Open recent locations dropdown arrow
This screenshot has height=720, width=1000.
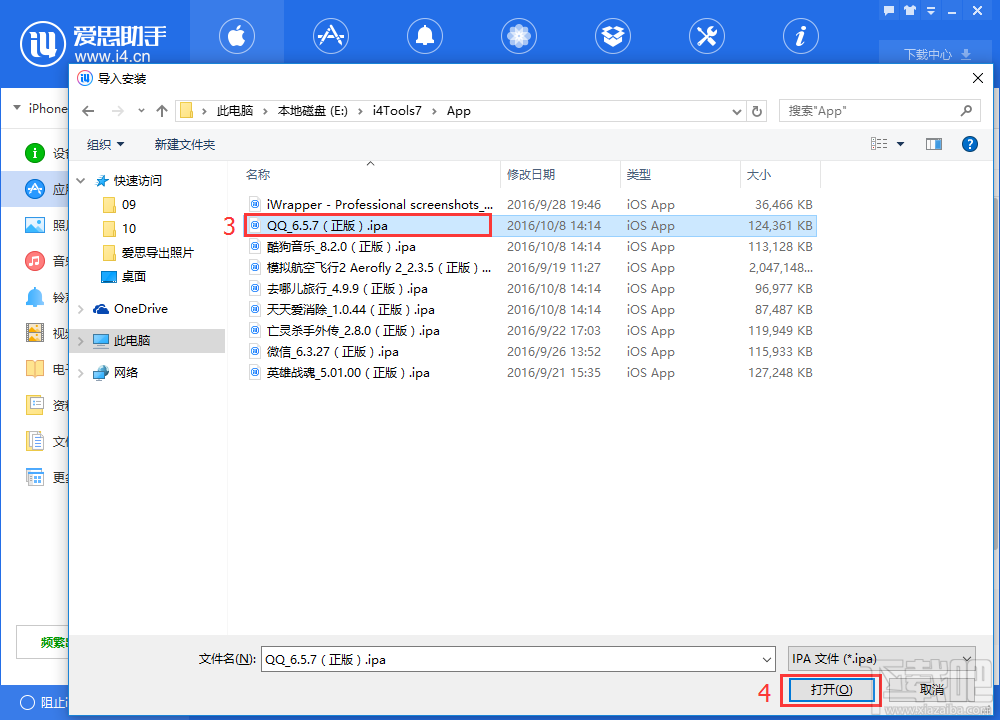141,111
